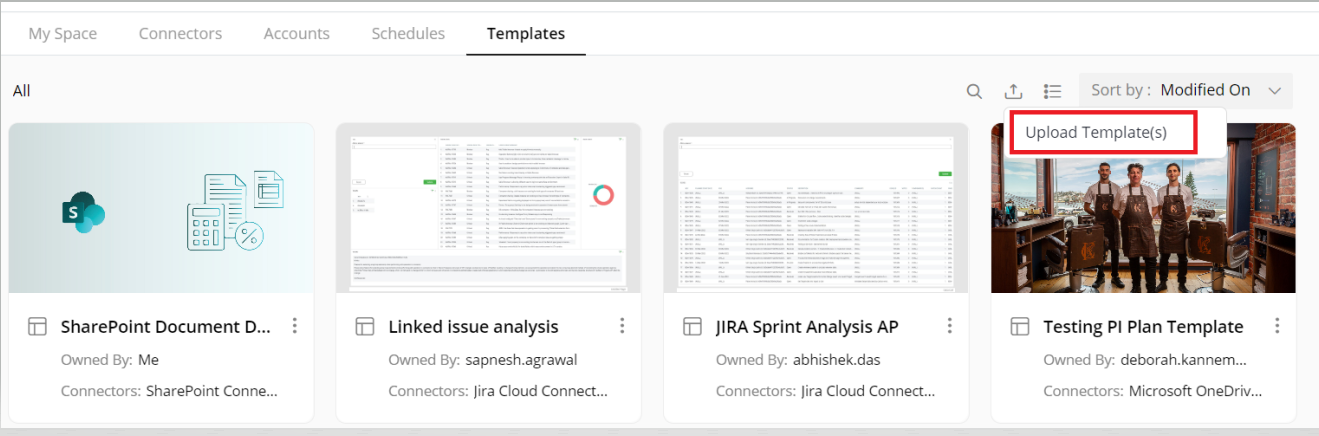Select Upload Template(s) menu option
This screenshot has height=436, width=1319.
[x=1096, y=132]
